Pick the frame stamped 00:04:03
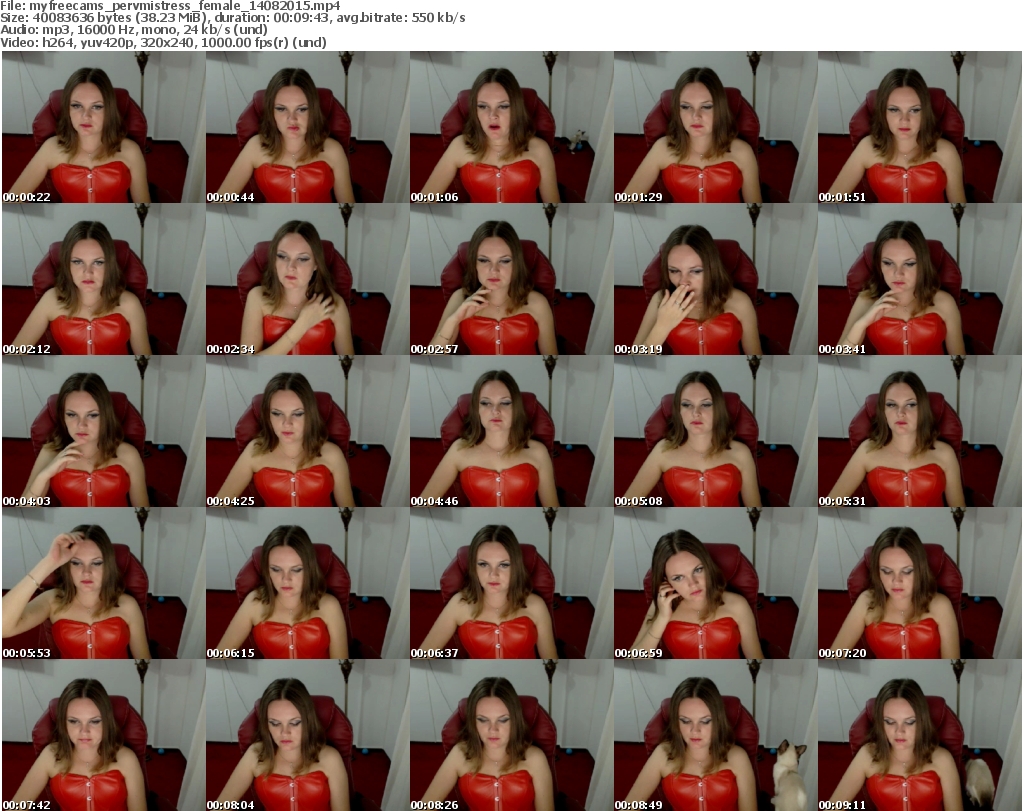 (104, 432)
